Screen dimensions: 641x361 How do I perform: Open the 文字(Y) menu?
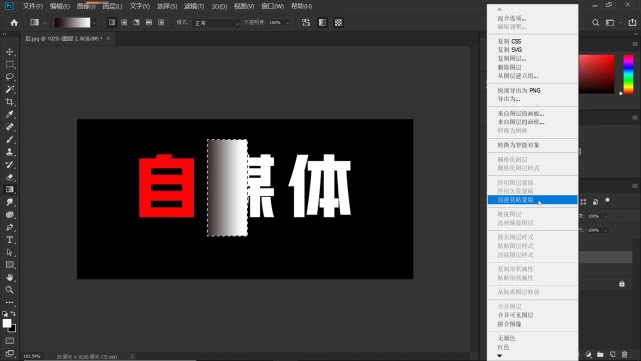tap(139, 6)
